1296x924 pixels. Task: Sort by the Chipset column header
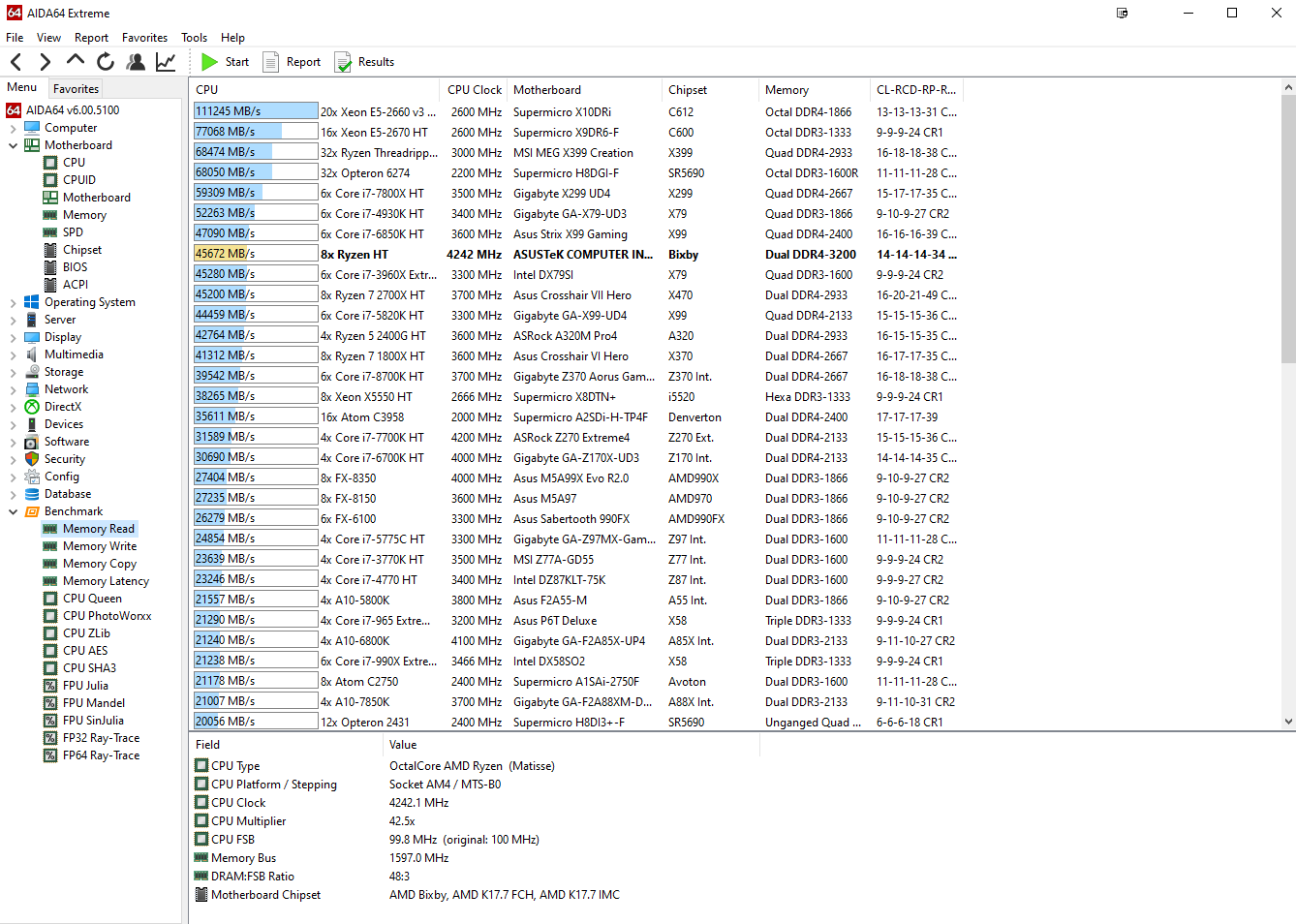click(711, 90)
